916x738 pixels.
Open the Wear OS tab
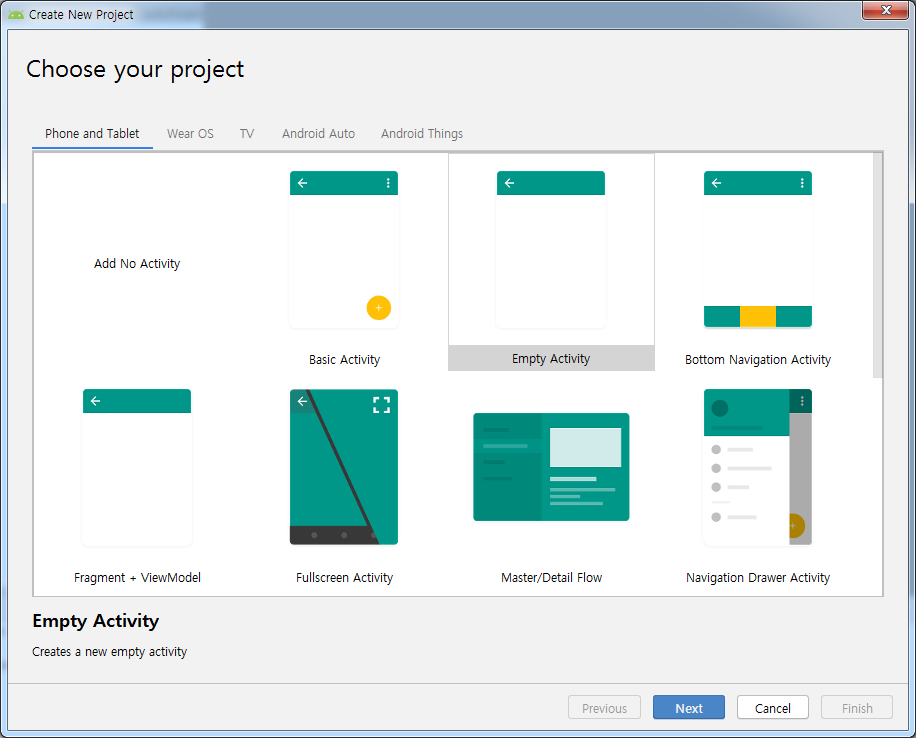[x=190, y=134]
